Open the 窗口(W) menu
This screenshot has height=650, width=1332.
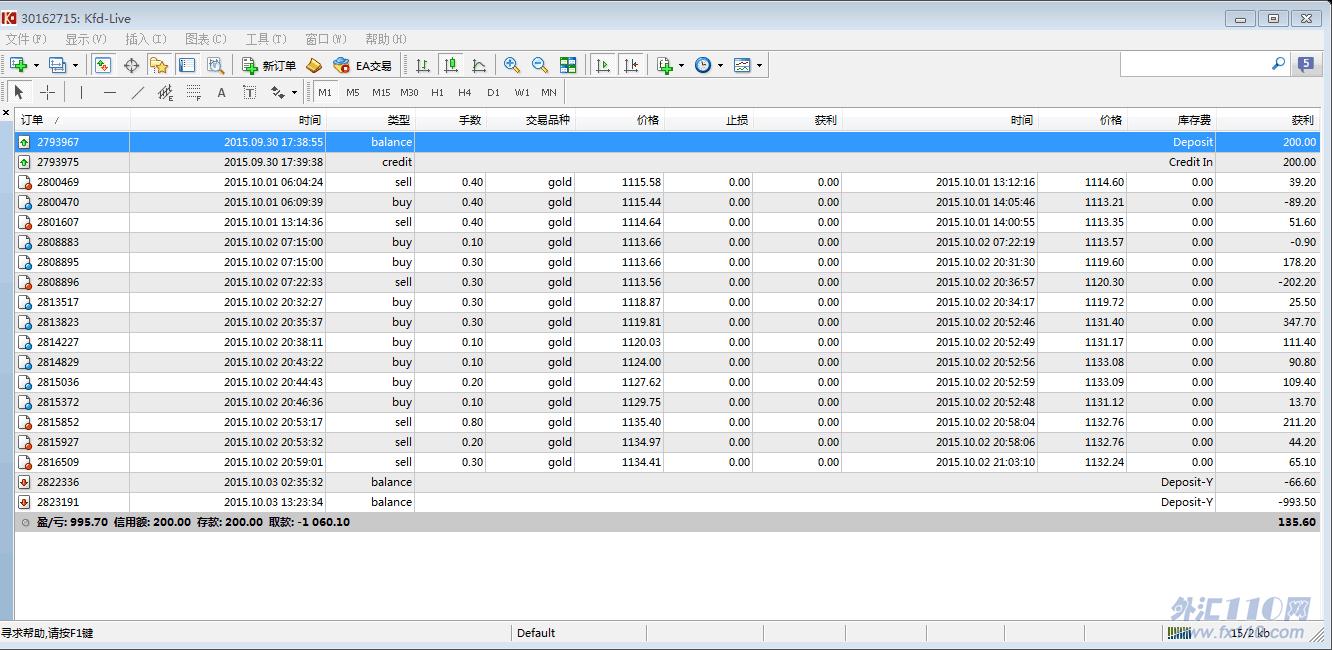326,39
